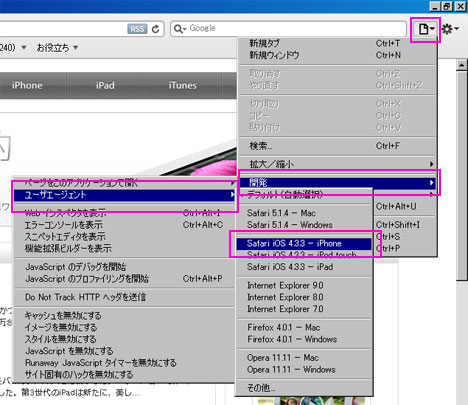Choose 新規ウィンドウ from the menu

[x=337, y=55]
